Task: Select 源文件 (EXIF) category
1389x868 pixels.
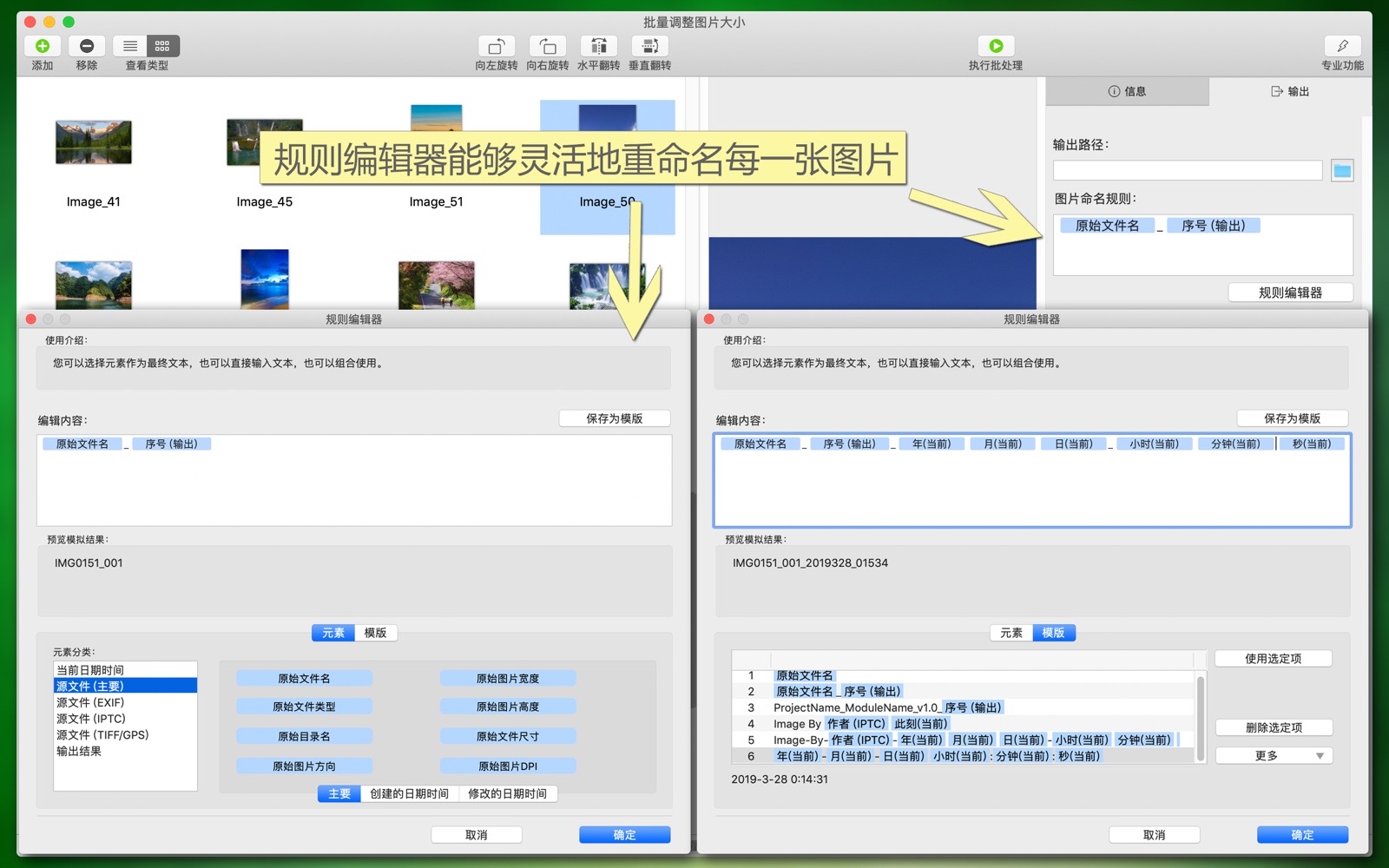Action: (90, 702)
